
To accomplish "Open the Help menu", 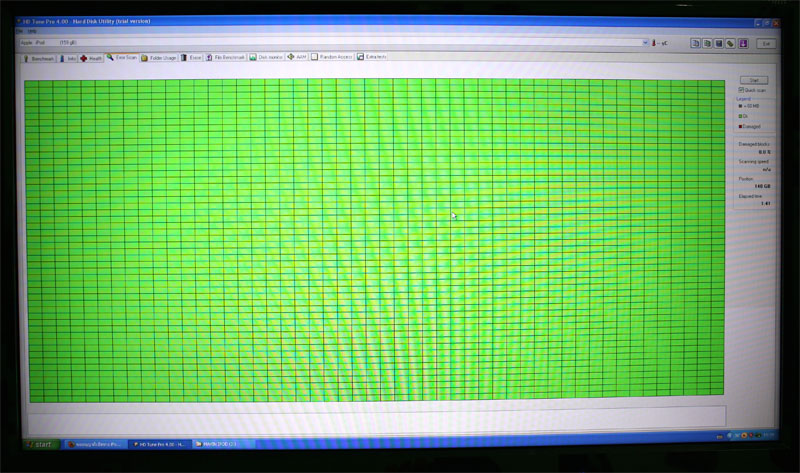I will [x=32, y=31].
